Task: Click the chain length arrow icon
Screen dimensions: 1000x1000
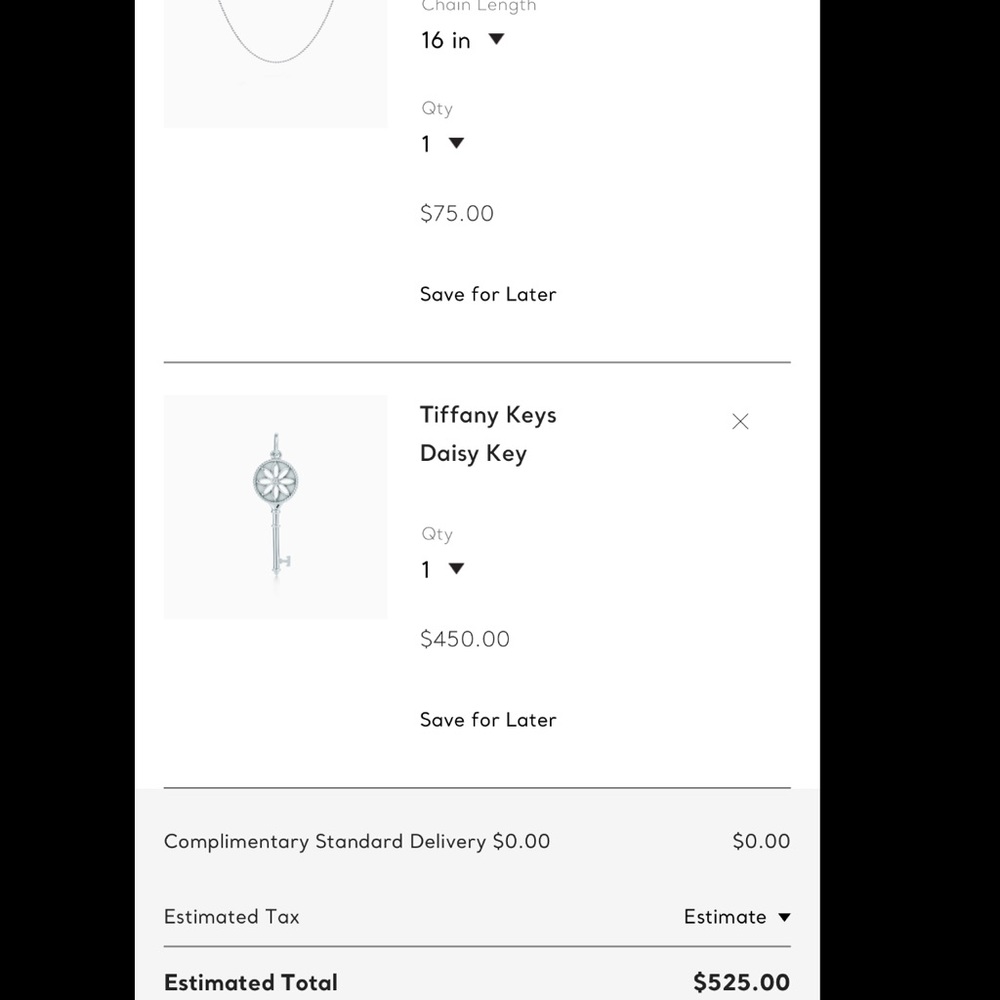Action: point(496,40)
